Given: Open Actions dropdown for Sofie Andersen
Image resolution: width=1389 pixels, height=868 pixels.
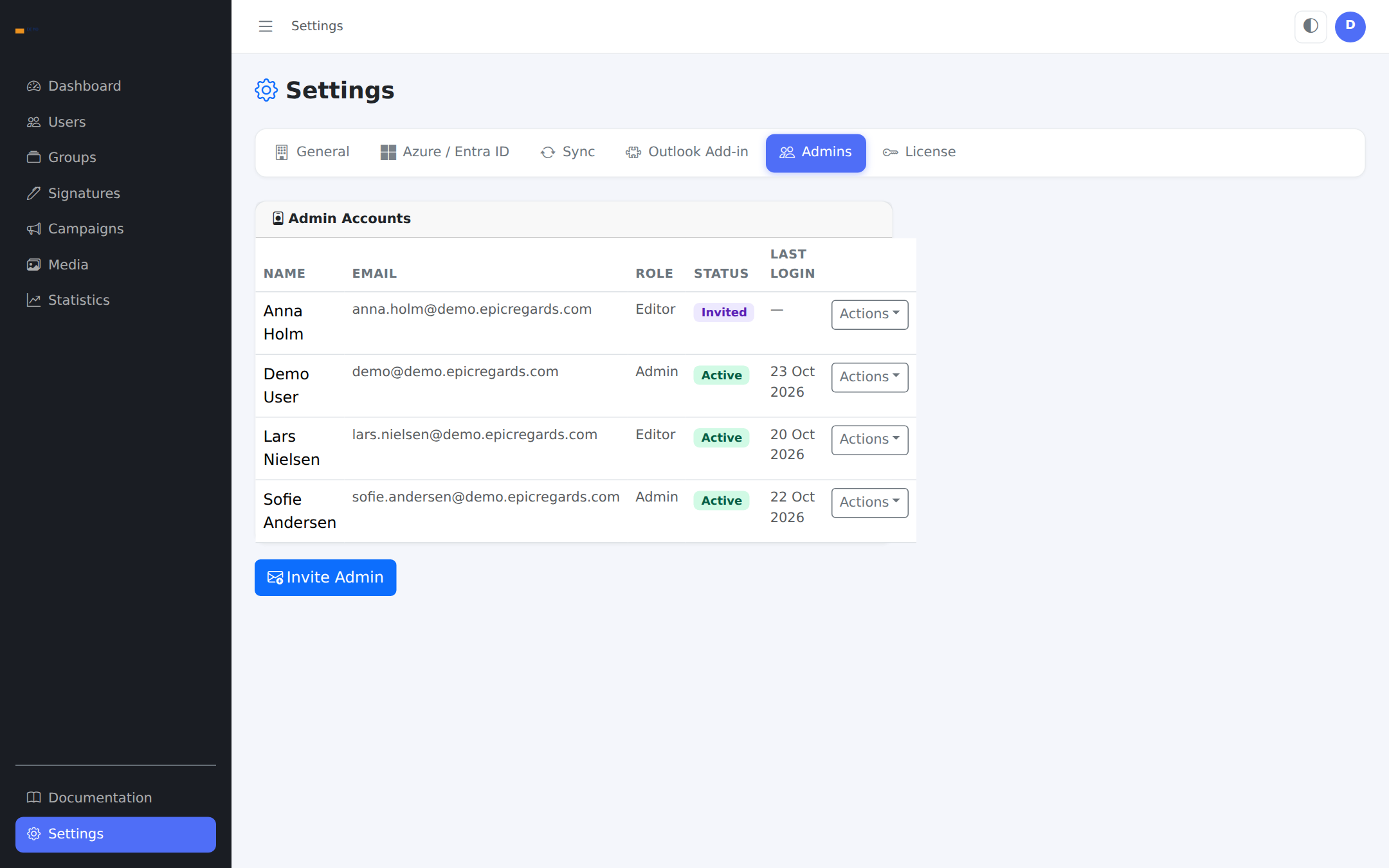Looking at the screenshot, I should pos(869,503).
